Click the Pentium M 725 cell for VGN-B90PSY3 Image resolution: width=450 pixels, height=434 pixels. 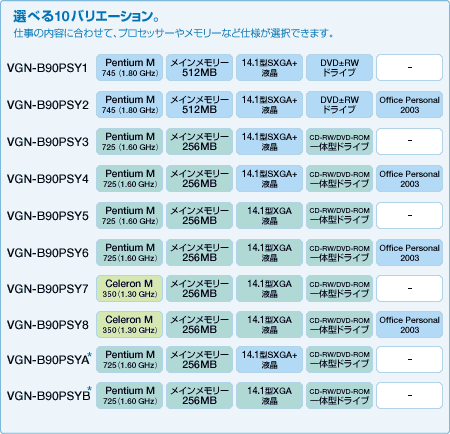click(129, 142)
